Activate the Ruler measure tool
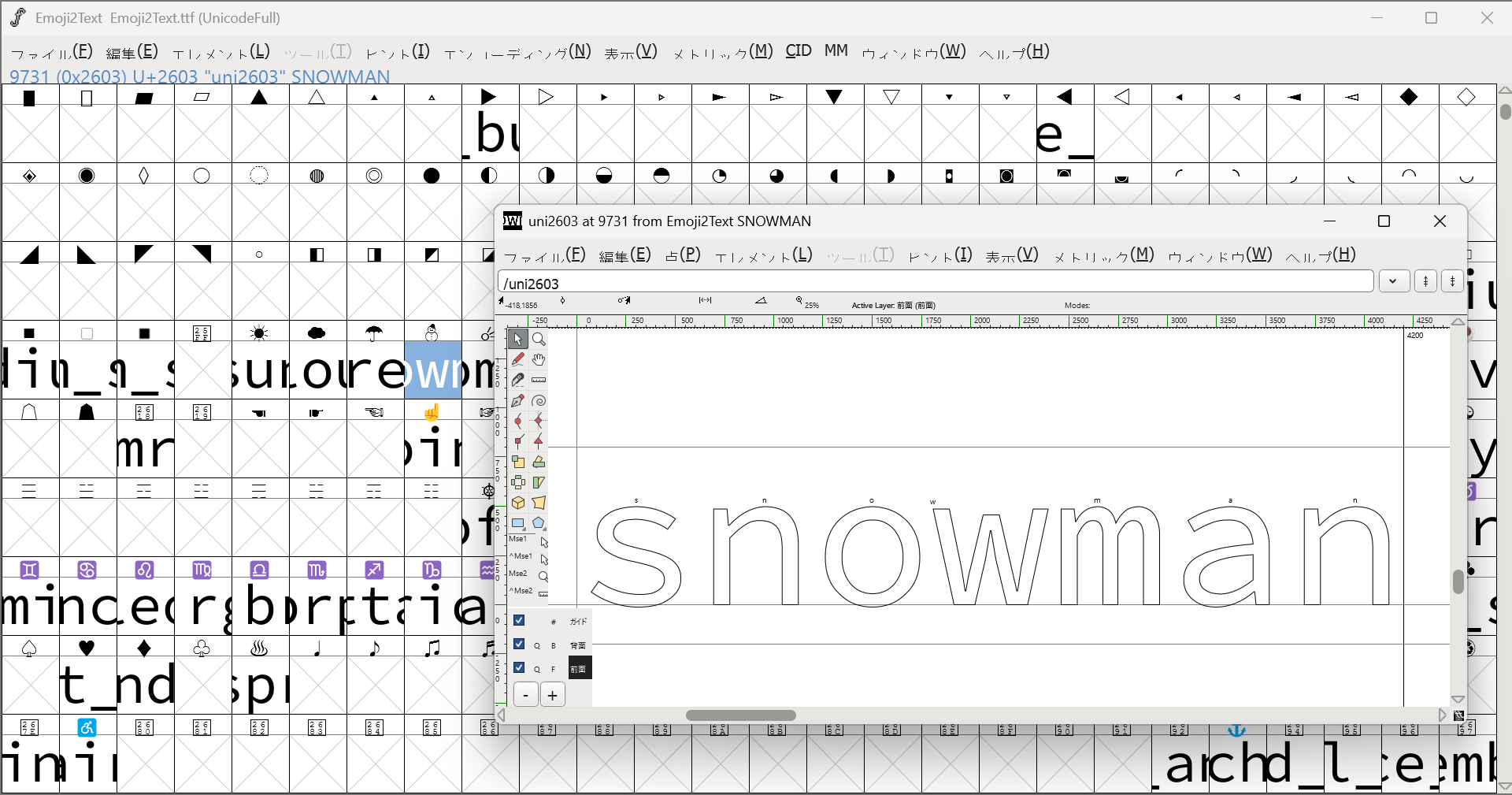1512x795 pixels. click(539, 381)
